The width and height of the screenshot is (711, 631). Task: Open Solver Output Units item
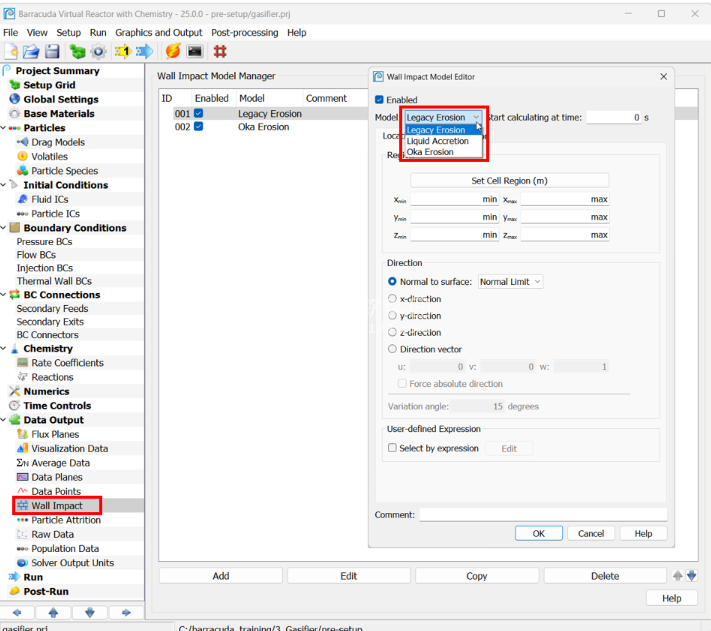pos(72,563)
